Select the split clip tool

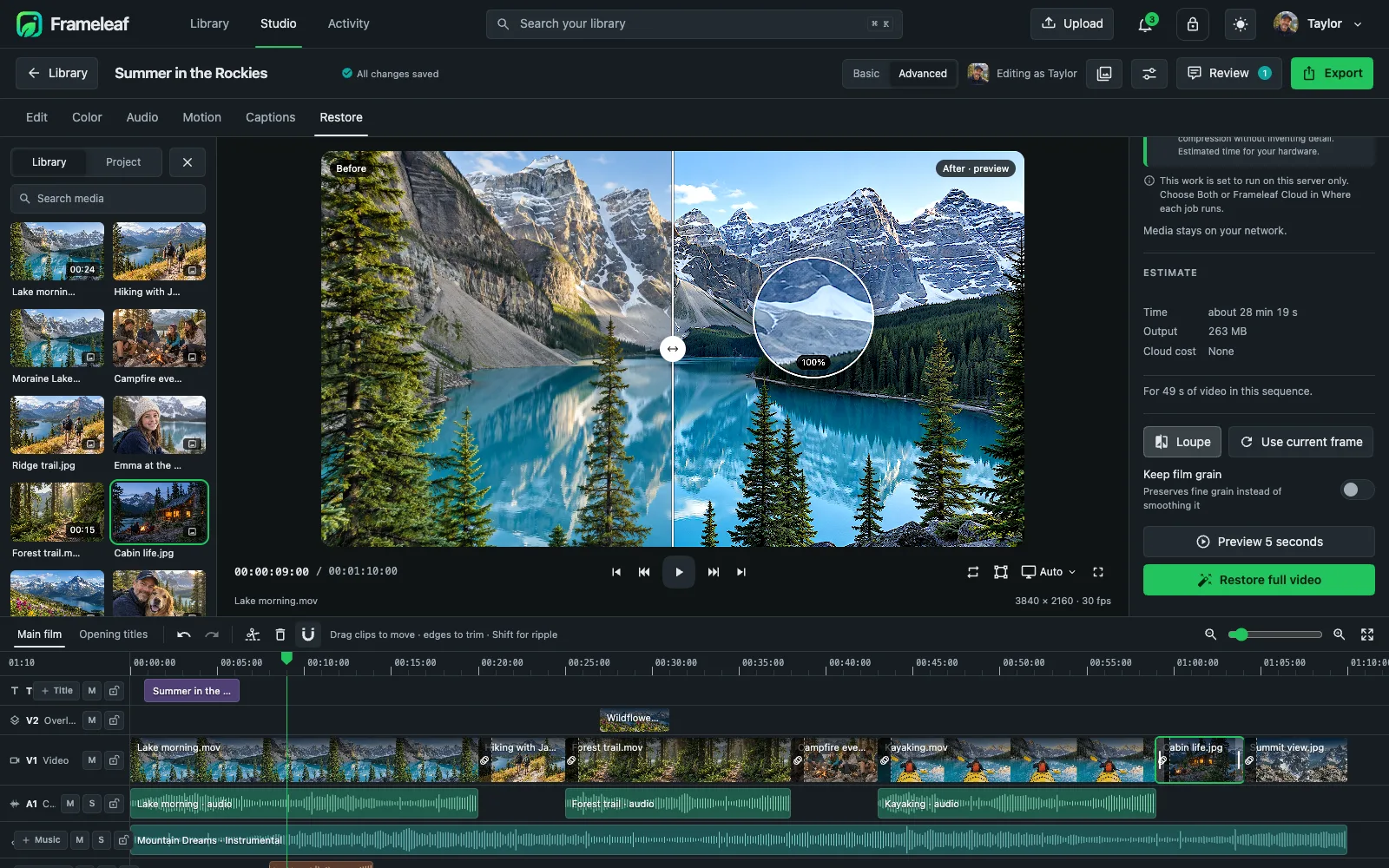tap(253, 635)
